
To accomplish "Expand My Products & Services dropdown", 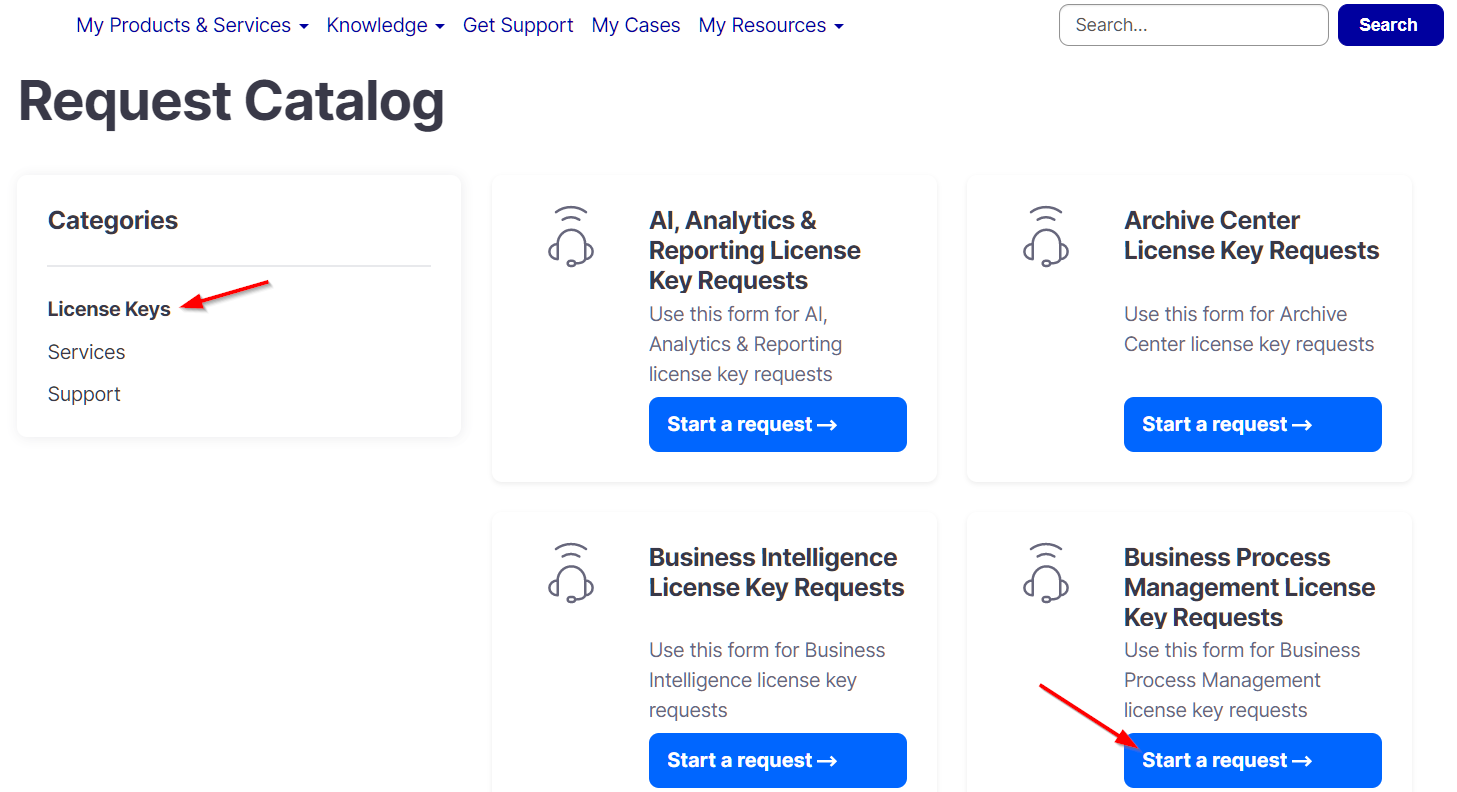I will coord(192,25).
